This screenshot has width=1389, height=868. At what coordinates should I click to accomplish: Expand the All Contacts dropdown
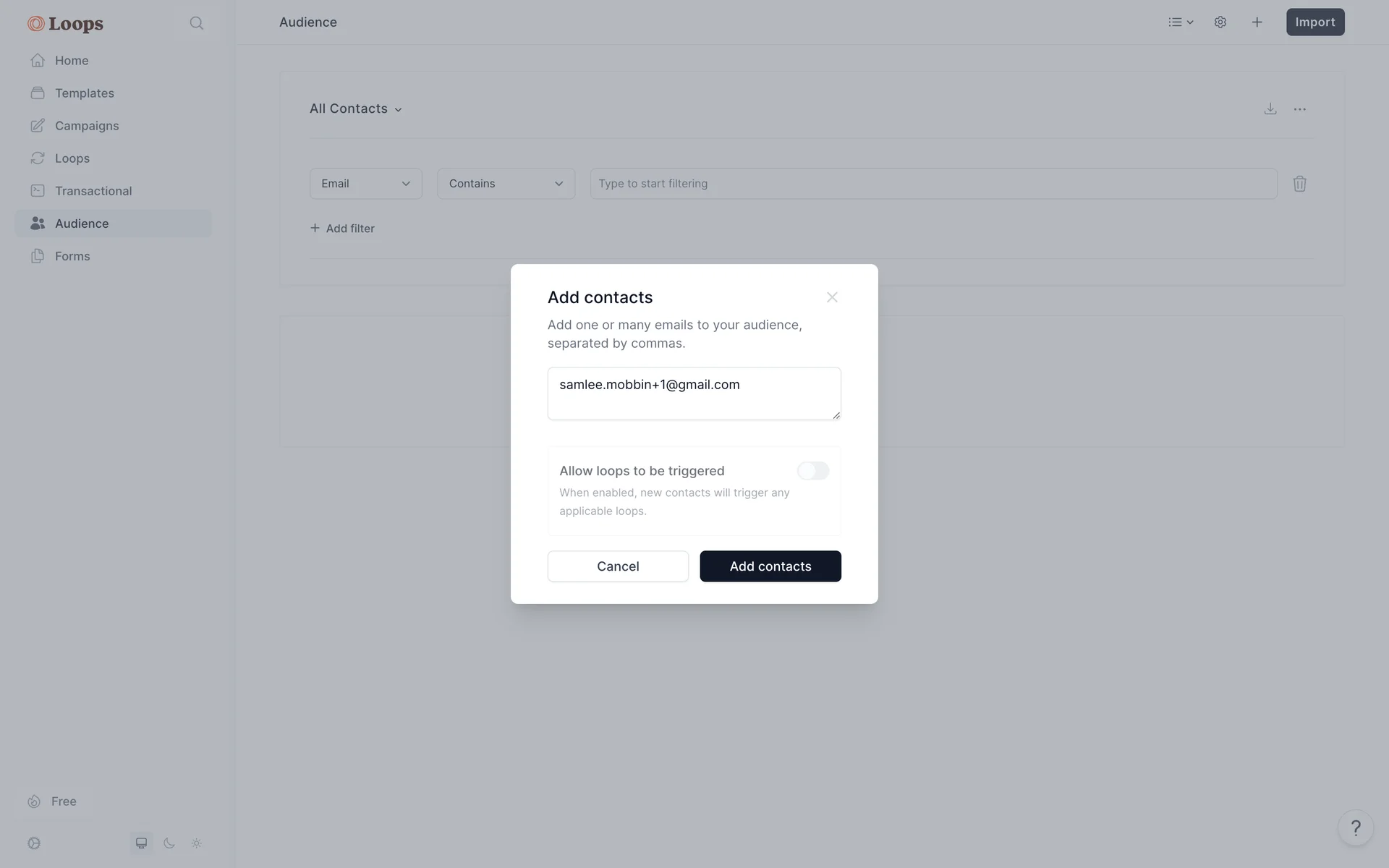pyautogui.click(x=356, y=109)
